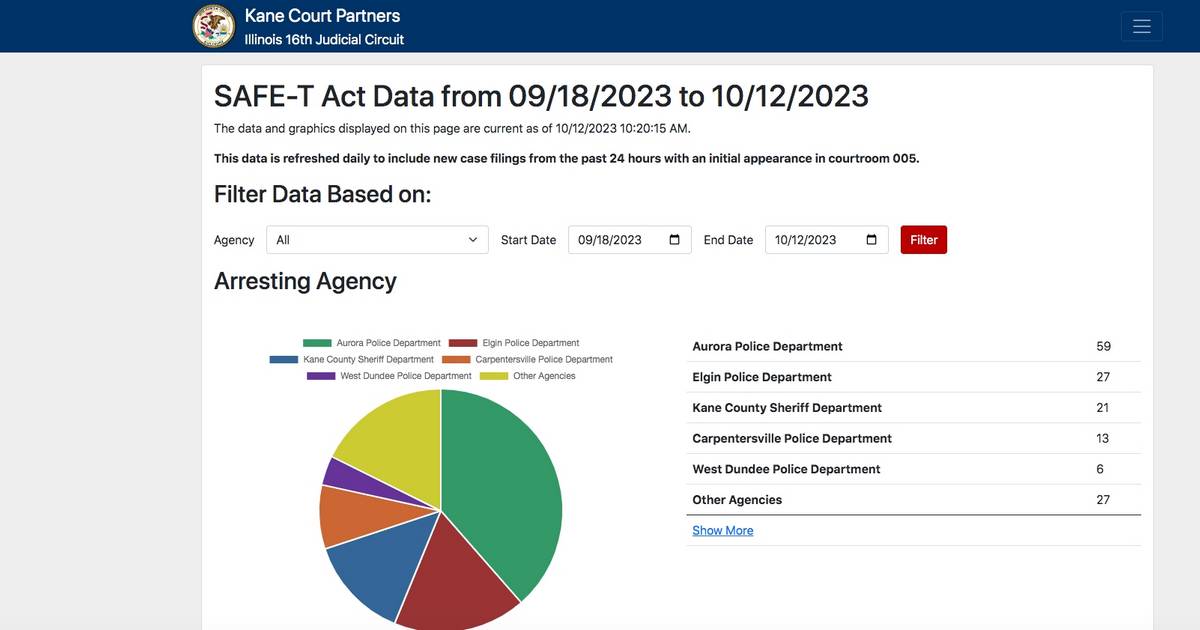The width and height of the screenshot is (1200, 630).
Task: Click the red Filter button
Action: click(924, 240)
